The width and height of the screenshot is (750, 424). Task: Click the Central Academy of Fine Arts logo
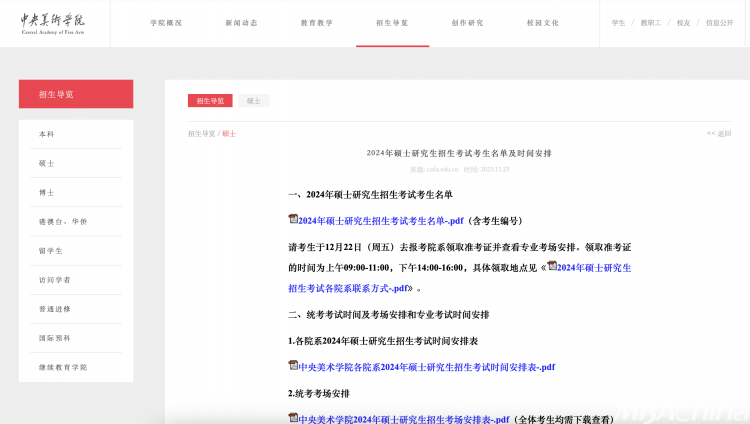53,23
